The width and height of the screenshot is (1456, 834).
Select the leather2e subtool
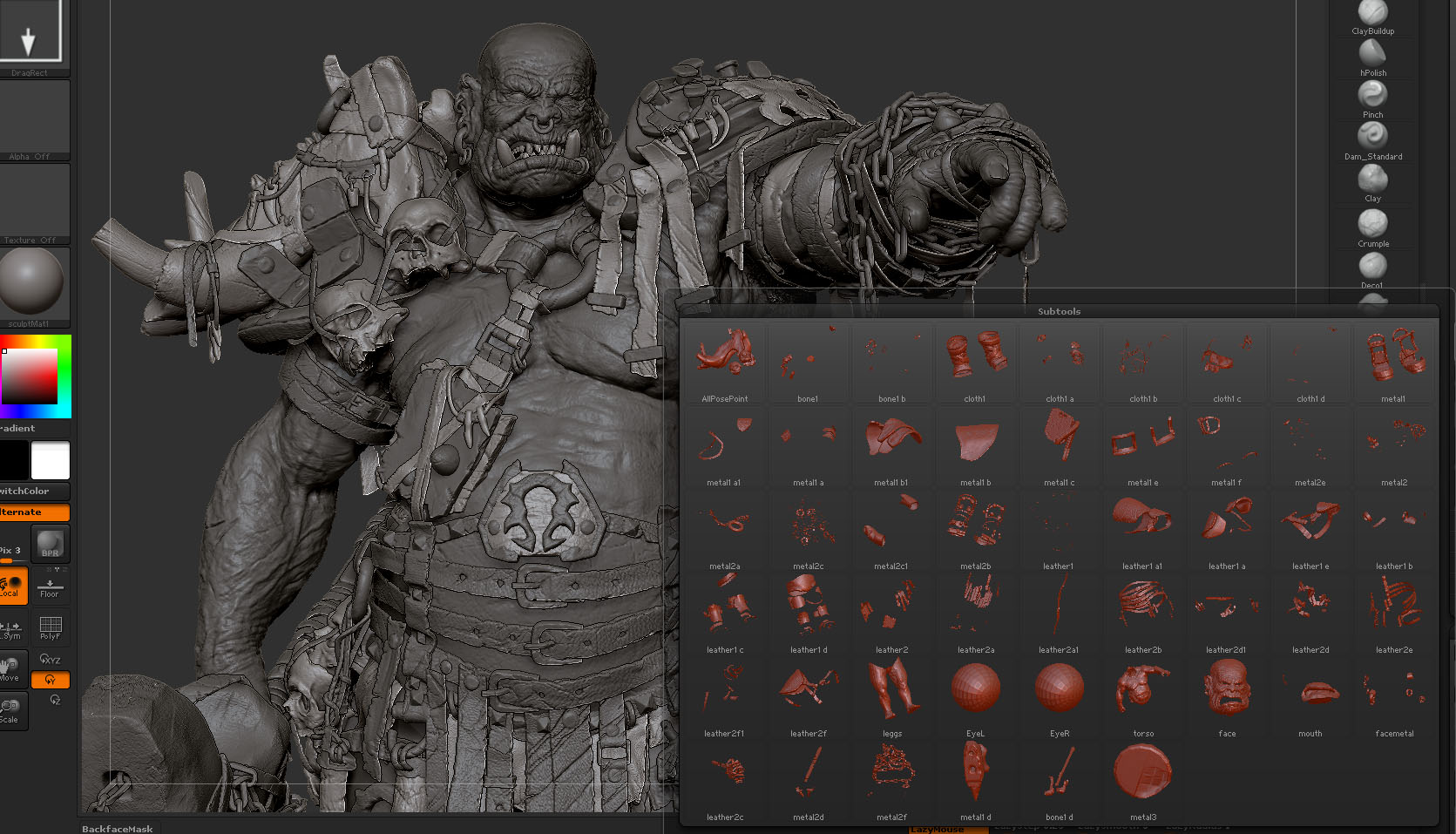click(1394, 614)
